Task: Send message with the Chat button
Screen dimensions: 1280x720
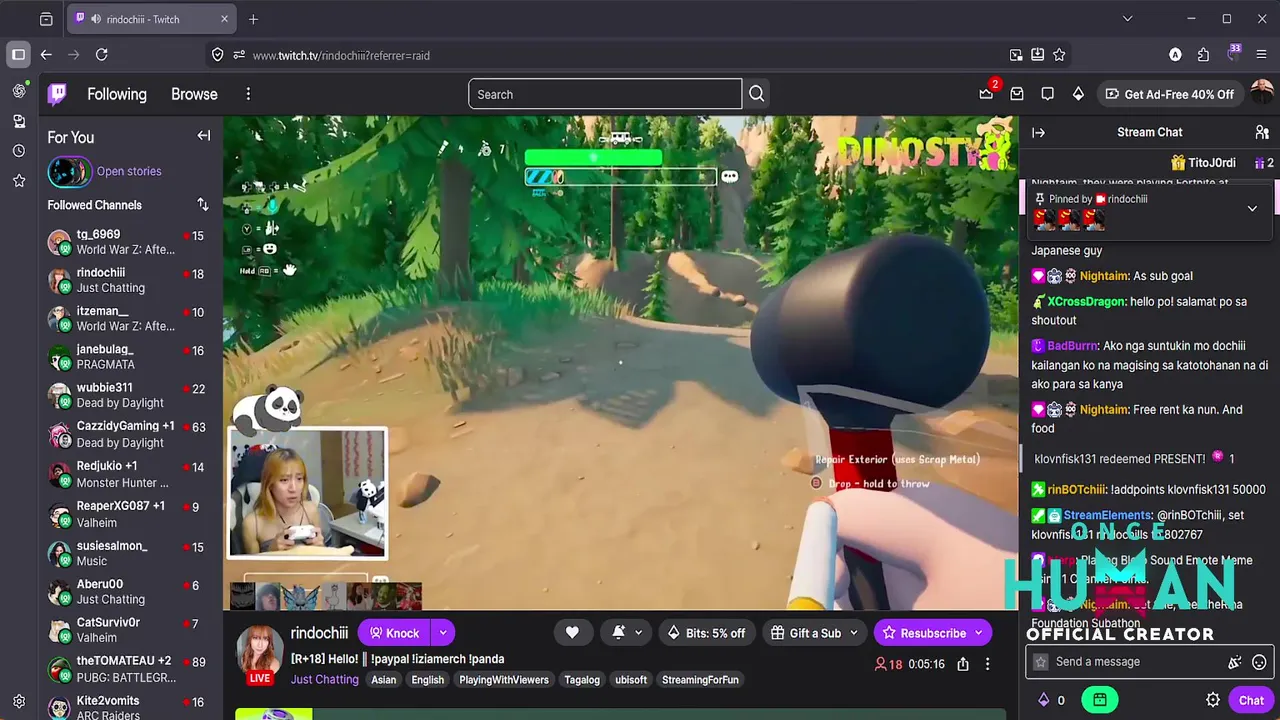Action: (1251, 700)
